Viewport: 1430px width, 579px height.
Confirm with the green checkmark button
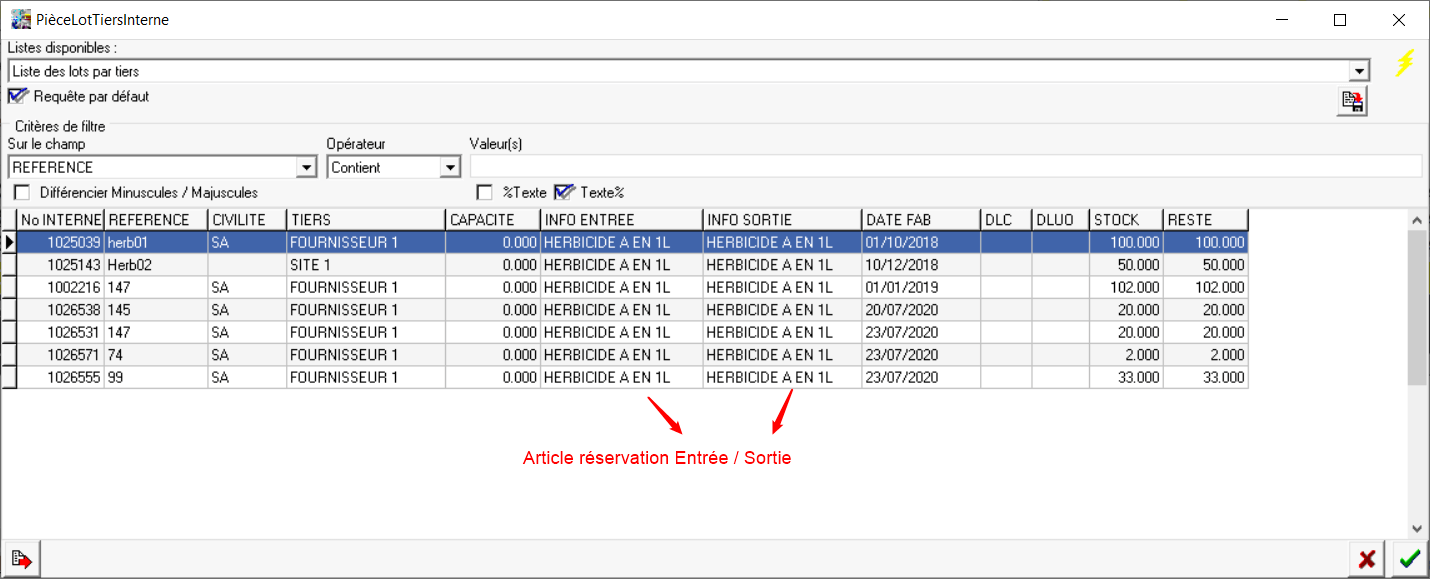click(1410, 560)
